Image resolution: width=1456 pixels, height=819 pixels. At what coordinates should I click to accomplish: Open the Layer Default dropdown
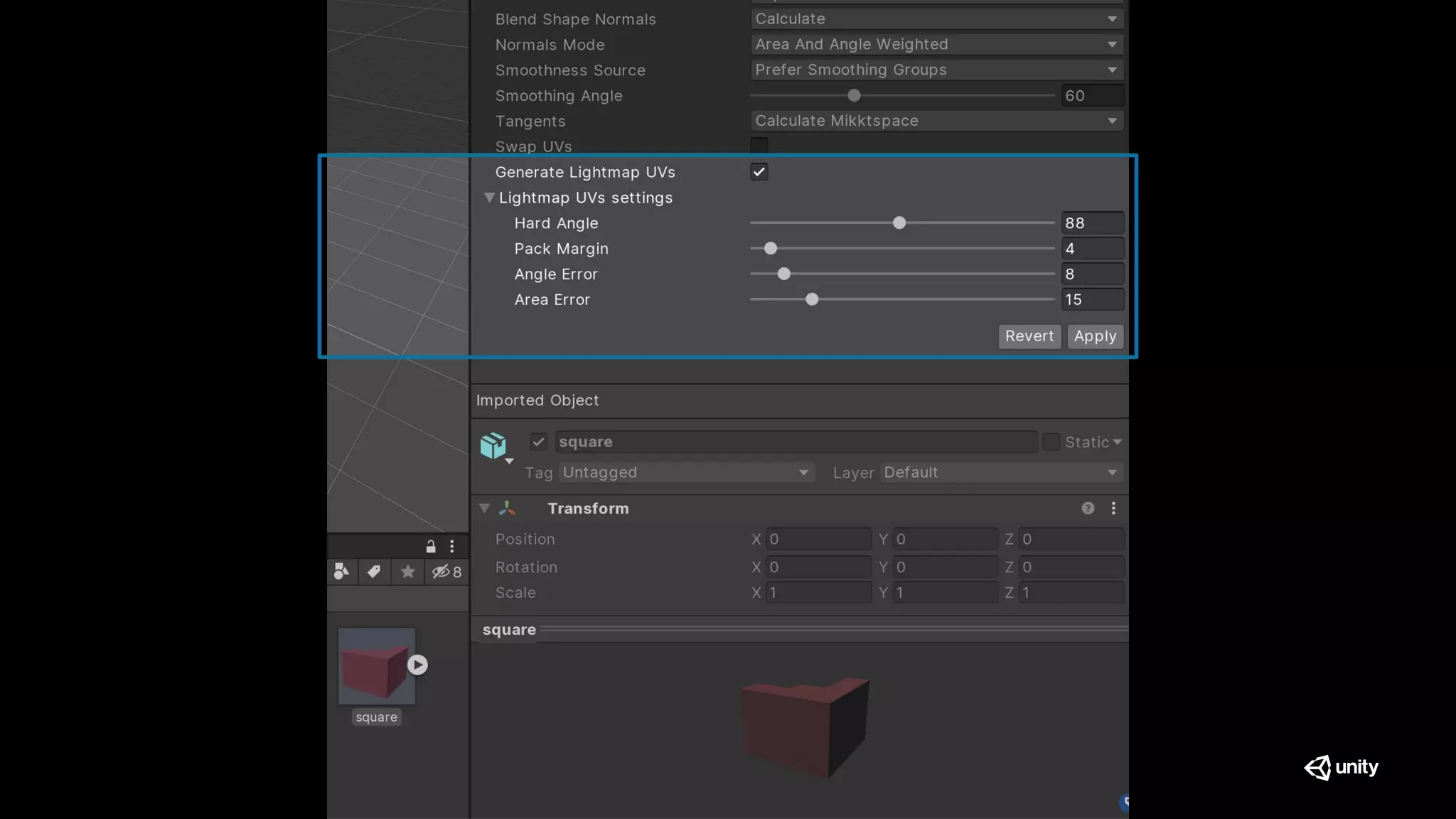click(x=1000, y=473)
